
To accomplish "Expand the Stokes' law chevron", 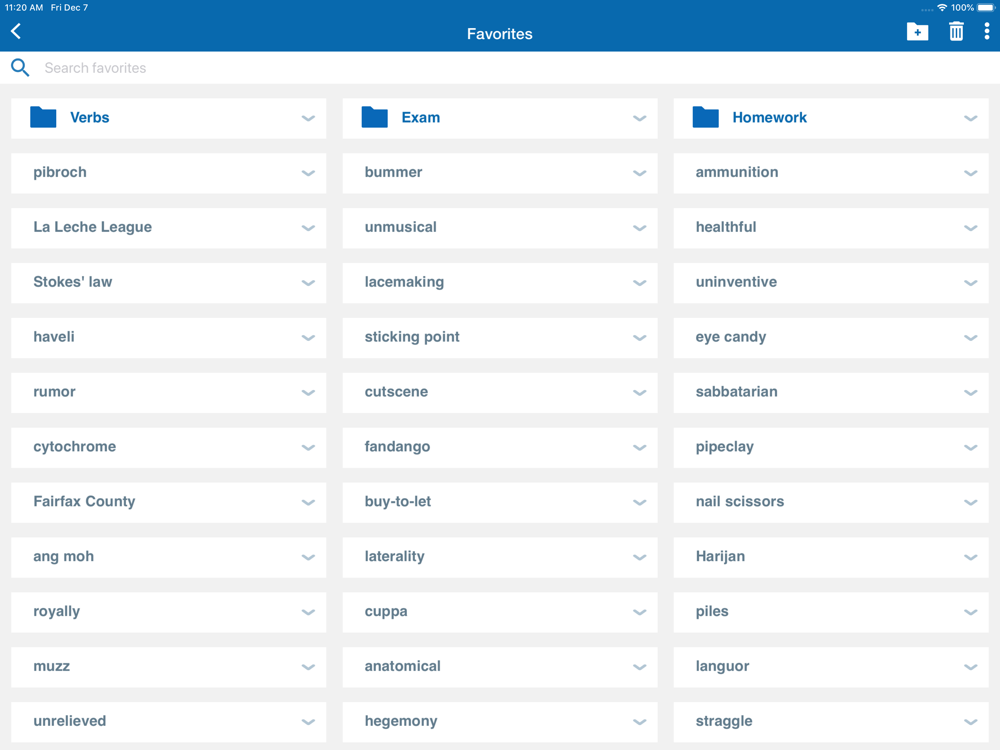I will coord(308,283).
